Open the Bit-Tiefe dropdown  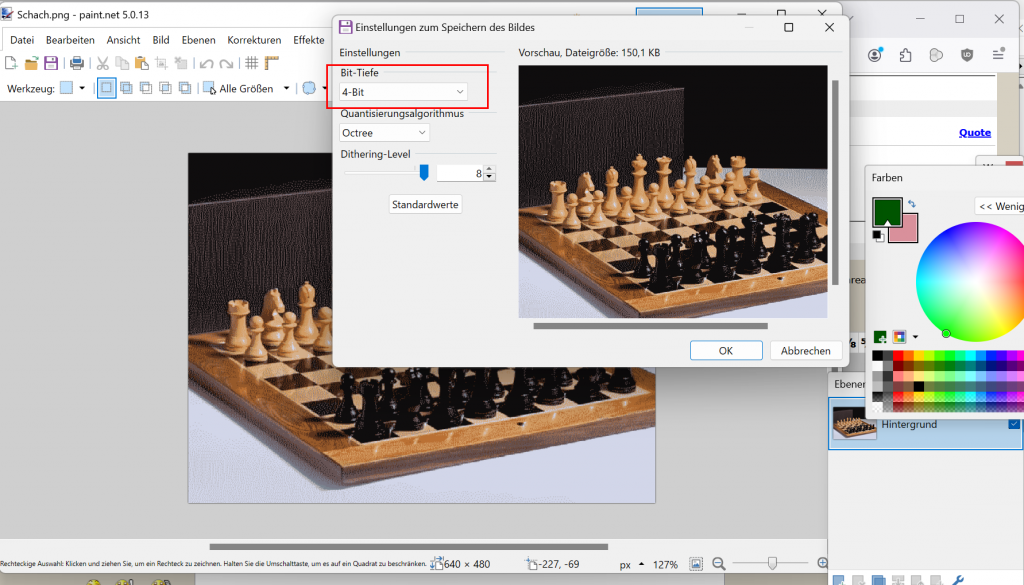pos(403,92)
